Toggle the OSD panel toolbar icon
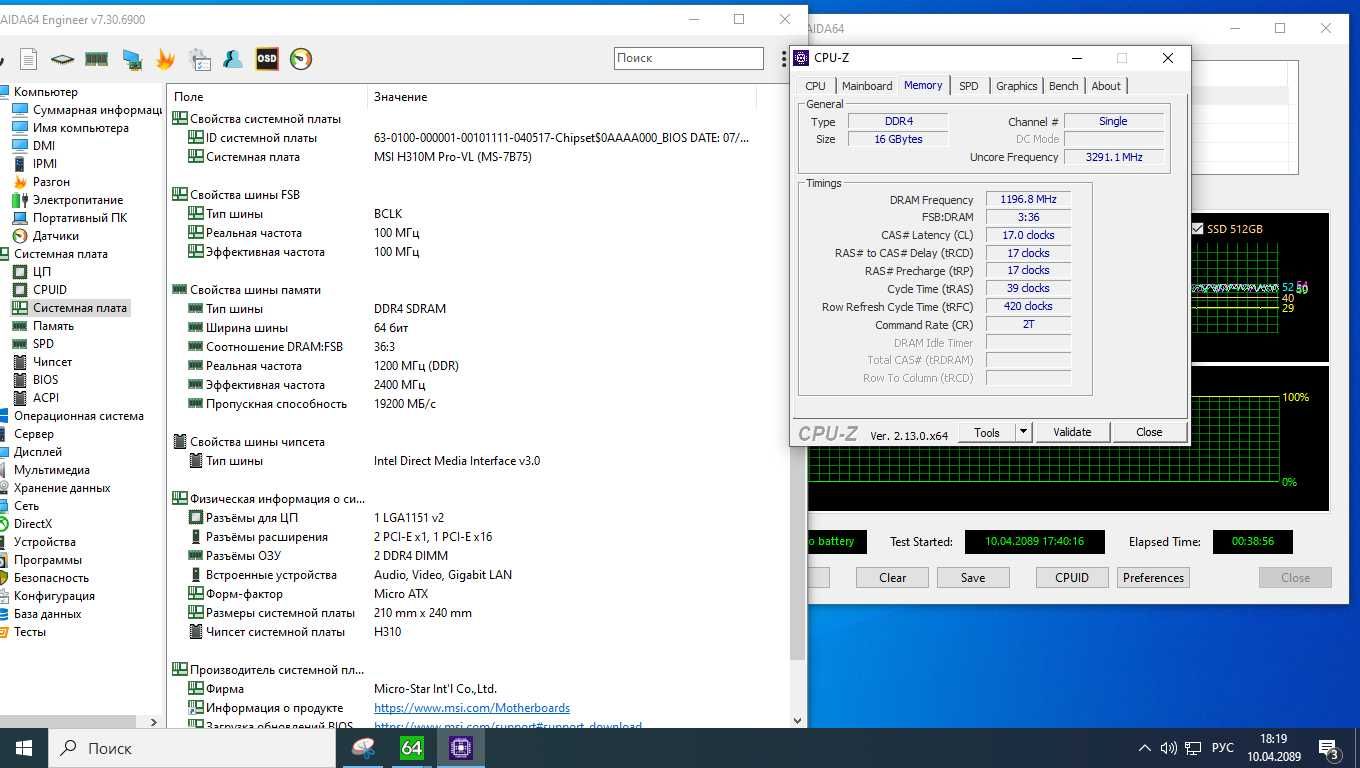Viewport: 1360px width, 768px height. click(266, 59)
